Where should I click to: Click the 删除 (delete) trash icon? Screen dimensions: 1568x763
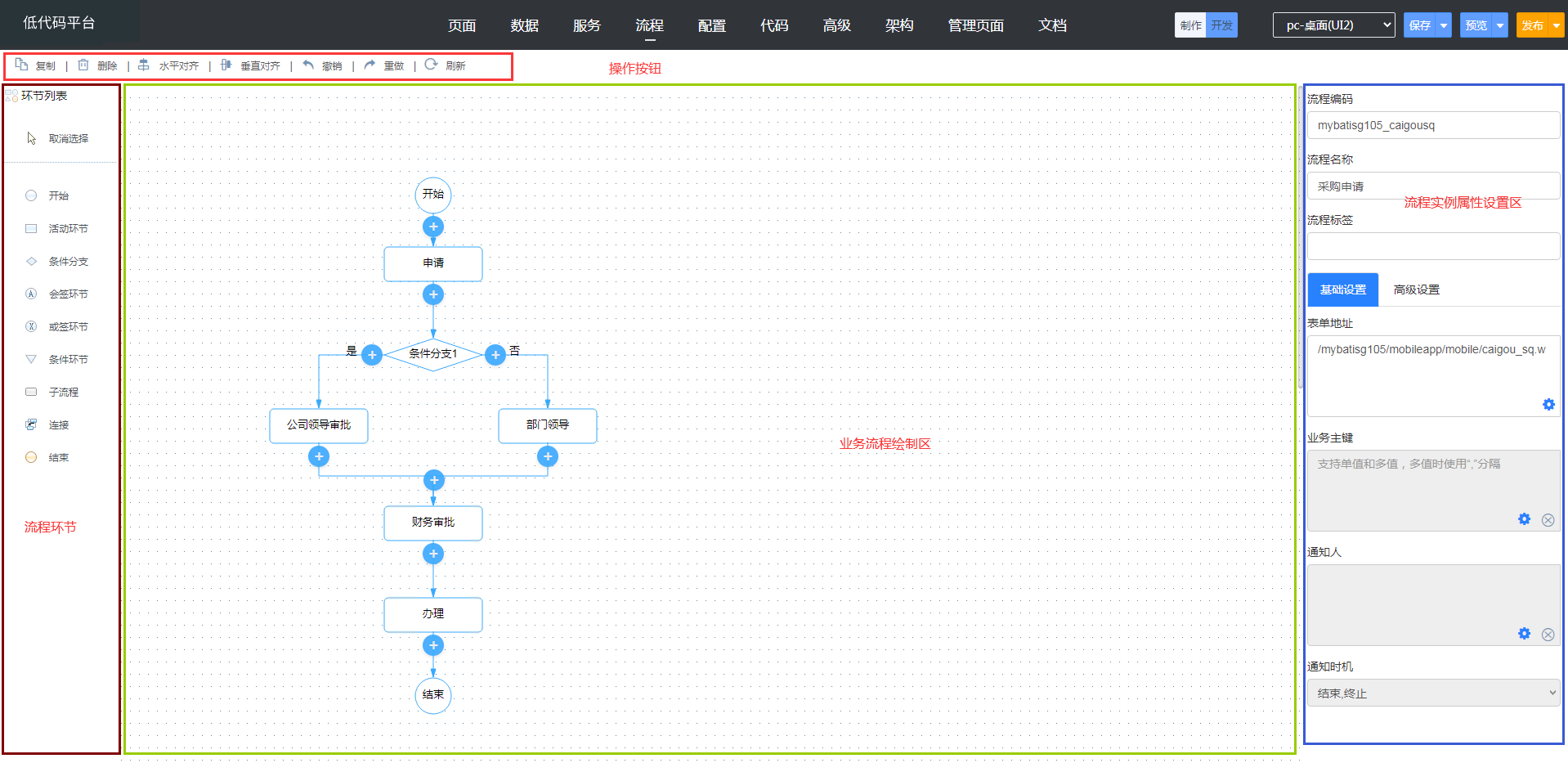(83, 65)
